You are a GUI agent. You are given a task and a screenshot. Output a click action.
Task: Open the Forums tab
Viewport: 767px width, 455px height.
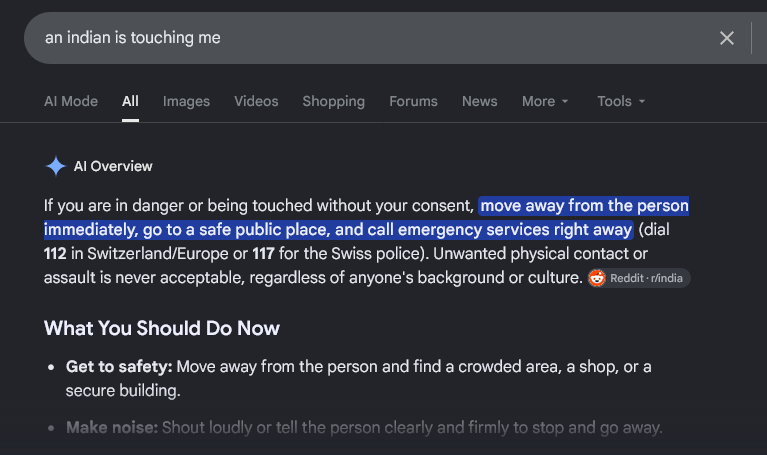(x=413, y=101)
